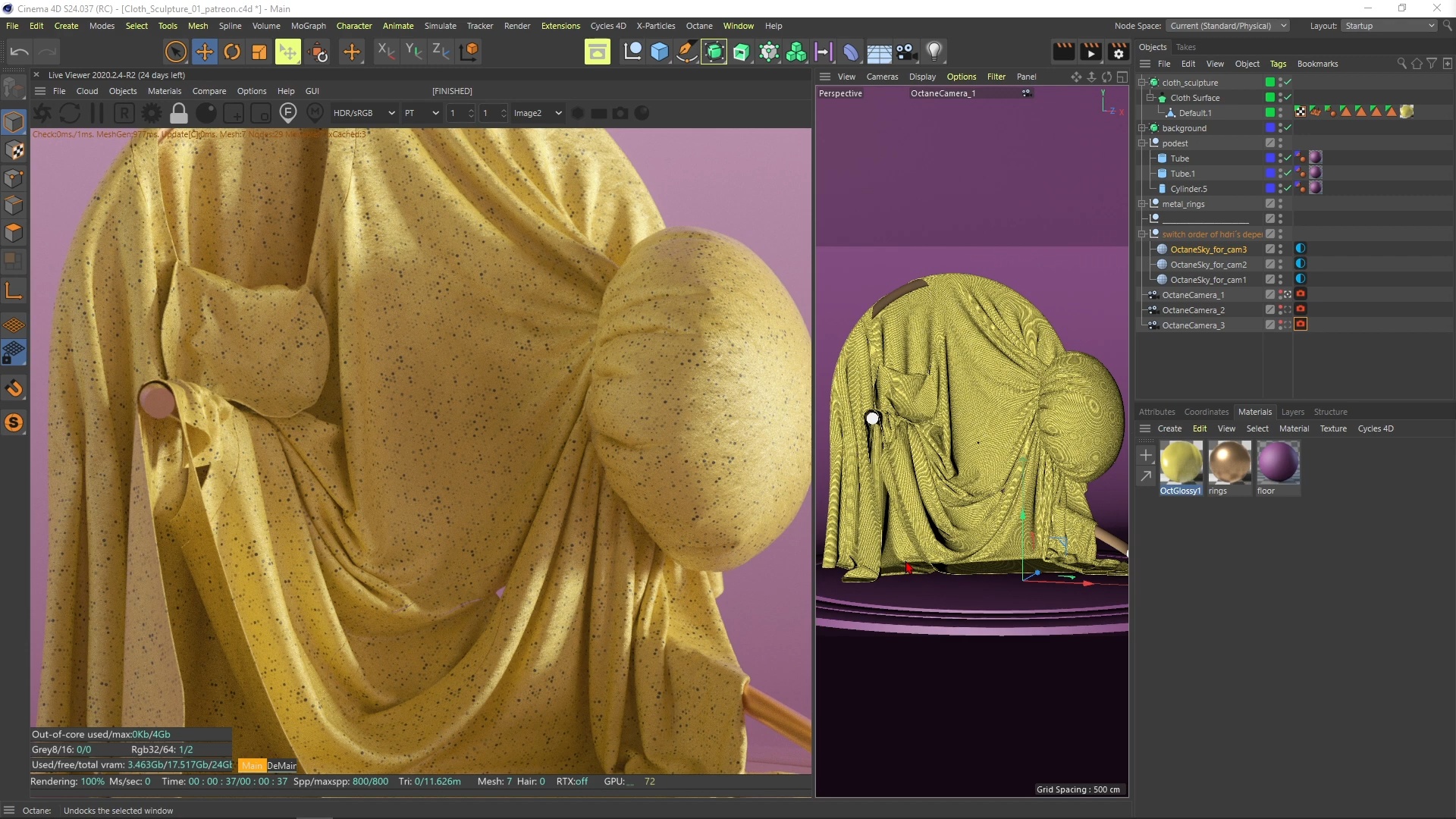1456x819 pixels.
Task: Toggle the Tube object enable checkmark
Action: click(x=1288, y=158)
